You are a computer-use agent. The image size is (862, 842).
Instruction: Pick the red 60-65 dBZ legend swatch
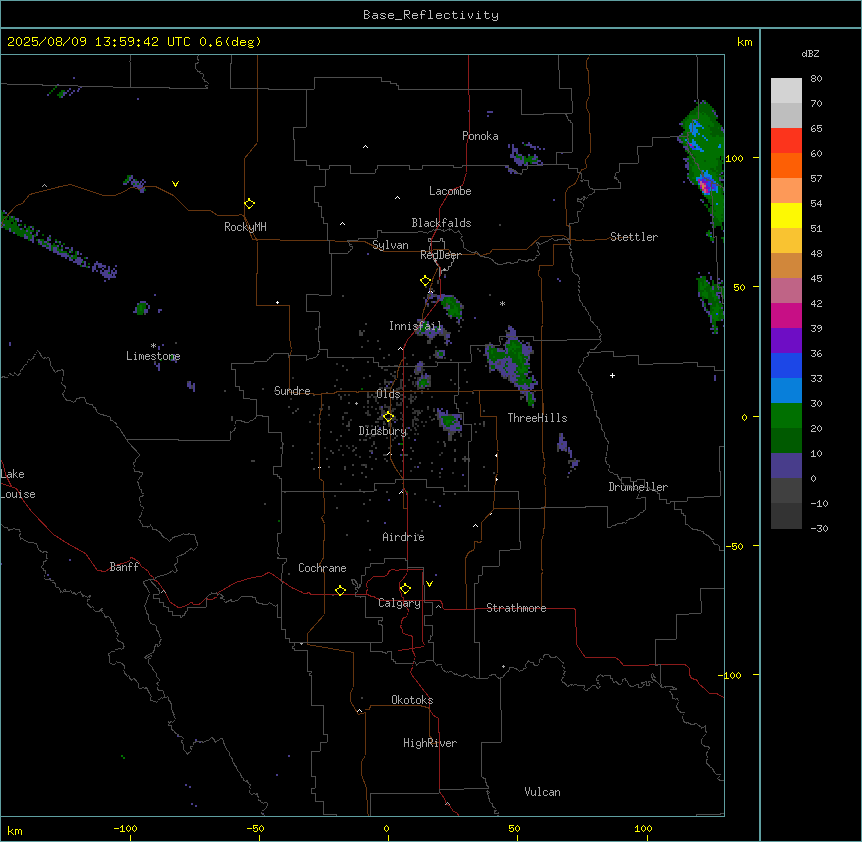pyautogui.click(x=786, y=141)
